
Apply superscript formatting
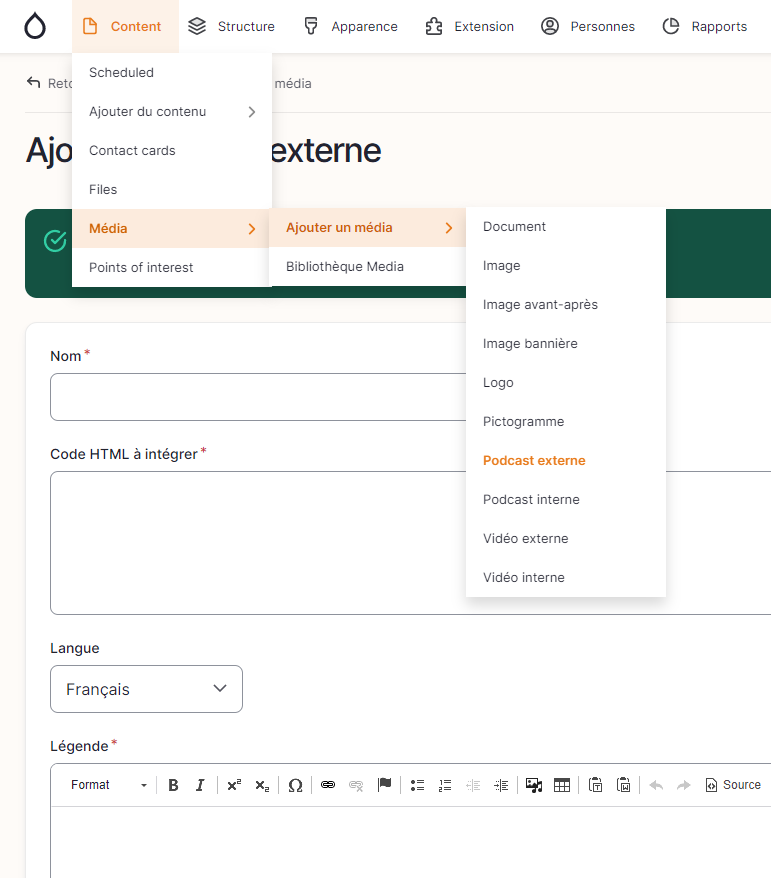click(x=234, y=785)
